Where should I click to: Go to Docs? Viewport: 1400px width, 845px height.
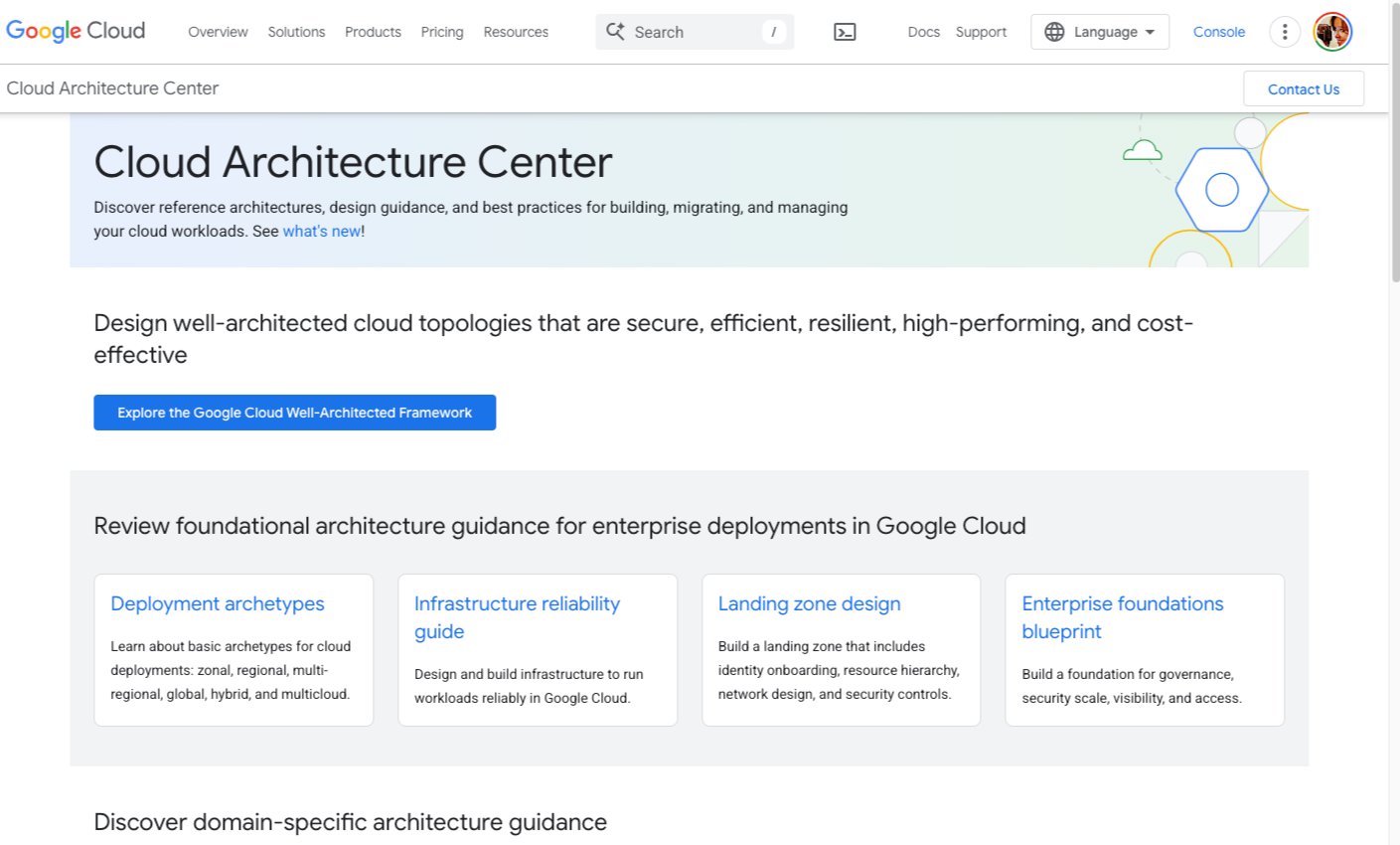[x=923, y=32]
